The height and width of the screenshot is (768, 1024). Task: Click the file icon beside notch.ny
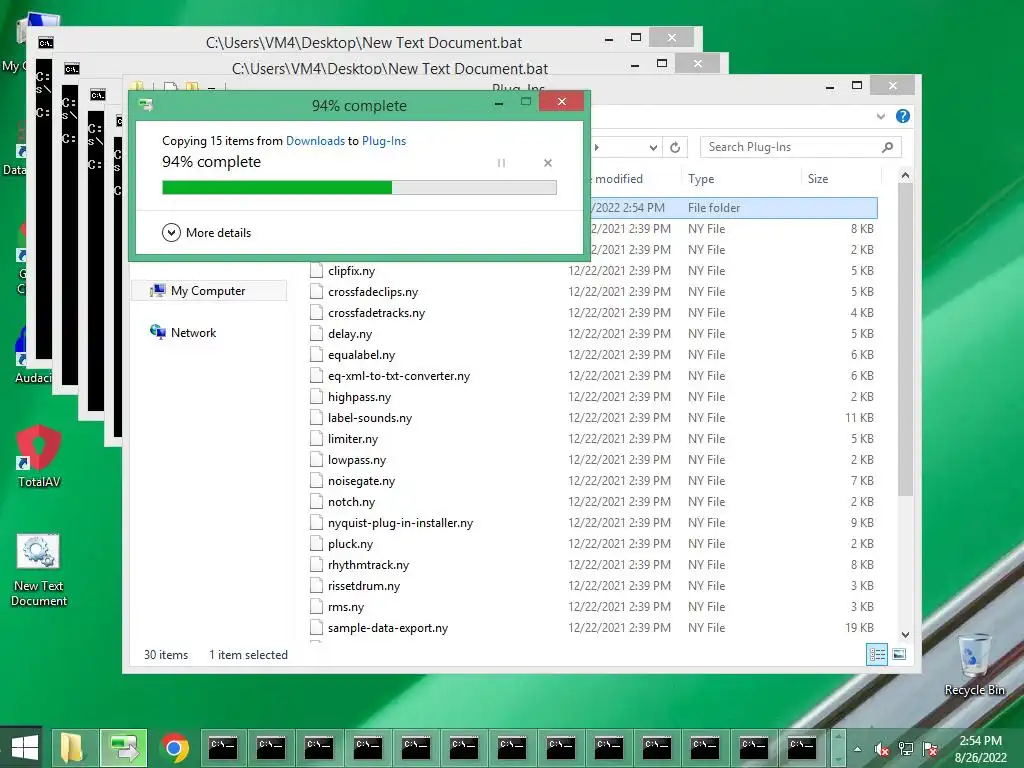pyautogui.click(x=316, y=502)
